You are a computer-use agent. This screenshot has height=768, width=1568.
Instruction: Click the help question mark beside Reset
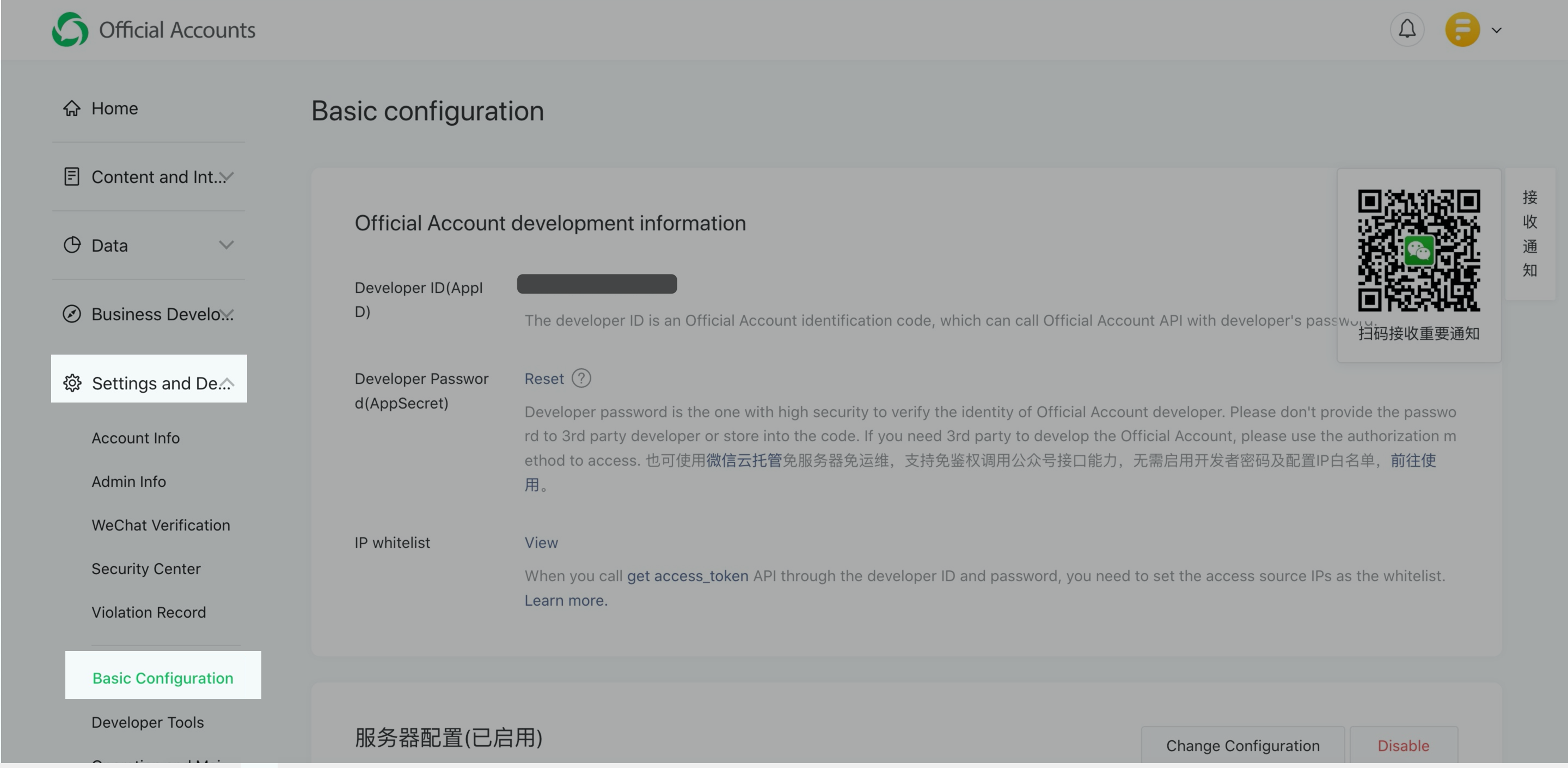[581, 378]
